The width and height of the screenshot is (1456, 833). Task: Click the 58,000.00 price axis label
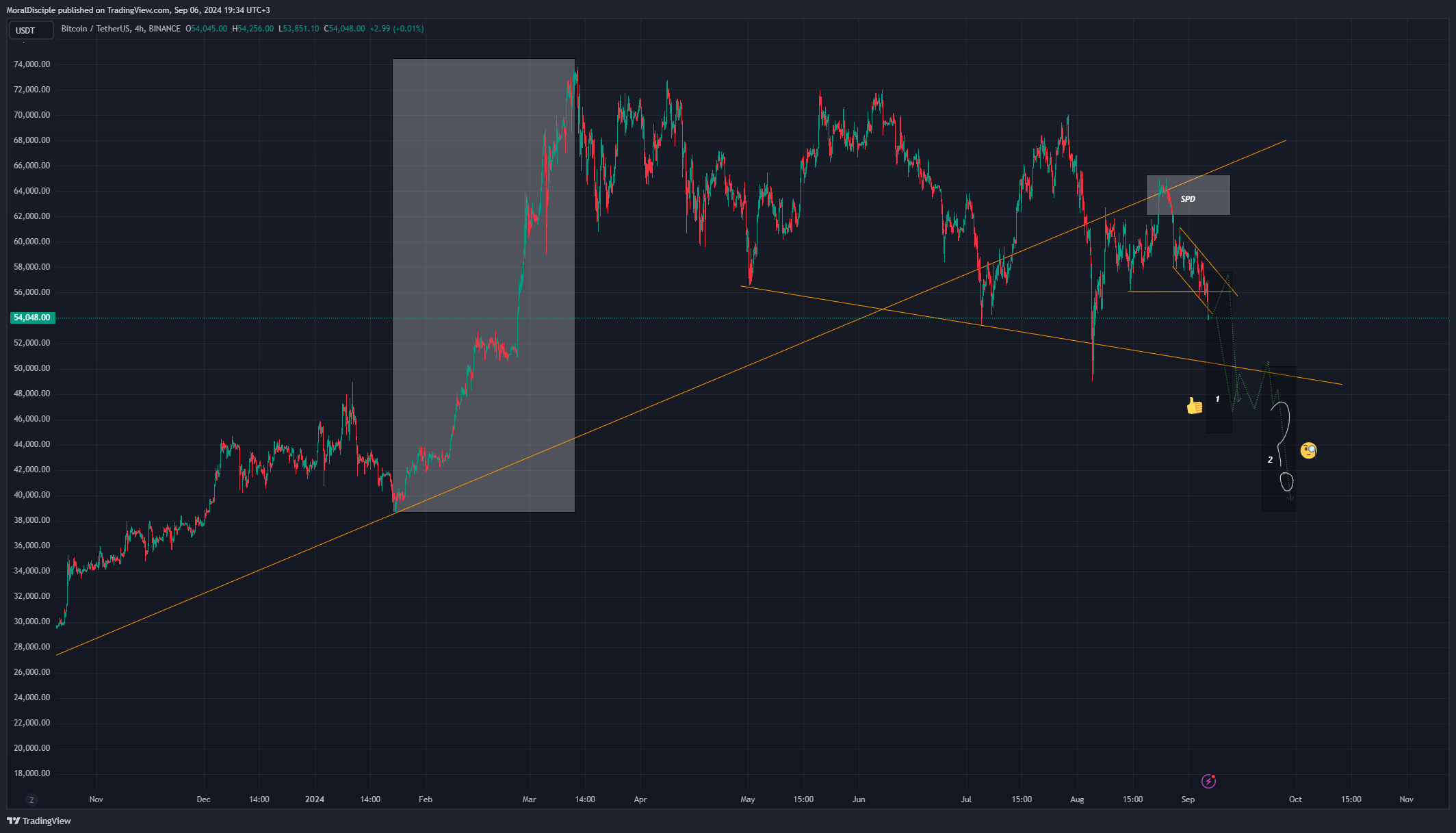click(32, 267)
